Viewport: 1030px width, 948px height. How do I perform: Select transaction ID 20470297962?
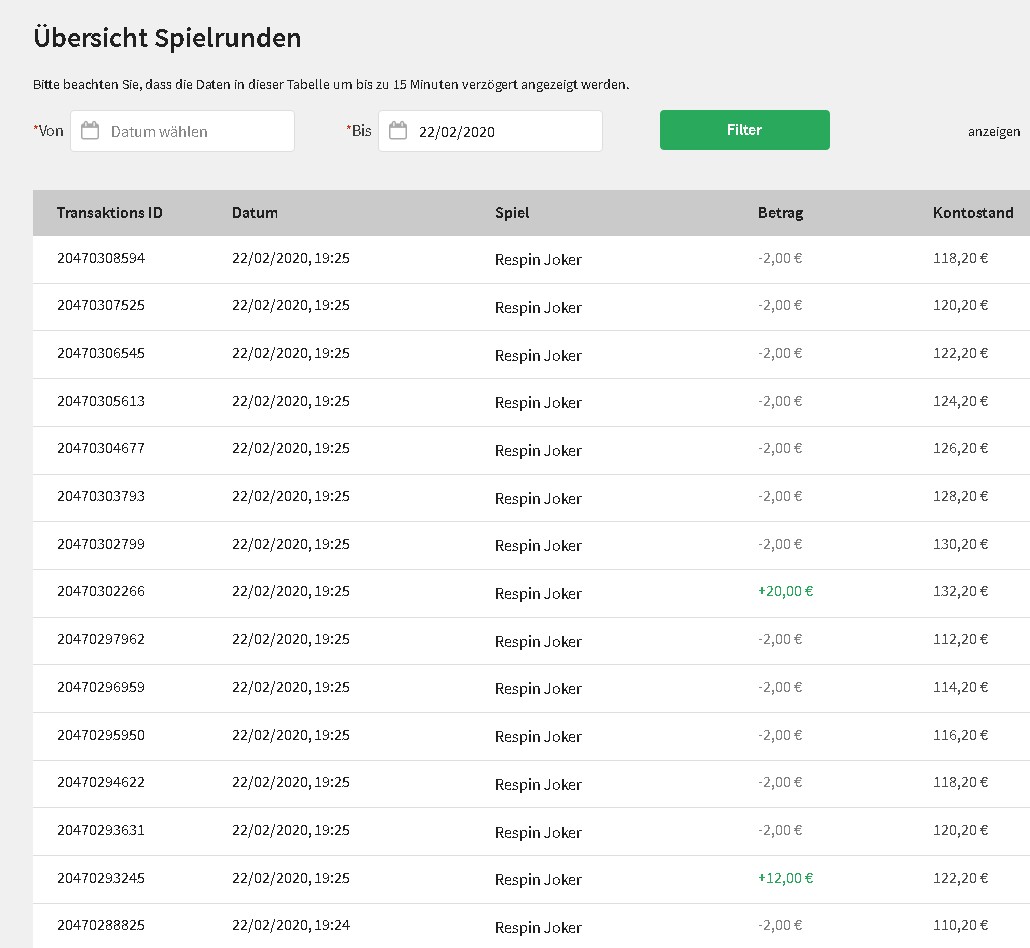point(101,639)
